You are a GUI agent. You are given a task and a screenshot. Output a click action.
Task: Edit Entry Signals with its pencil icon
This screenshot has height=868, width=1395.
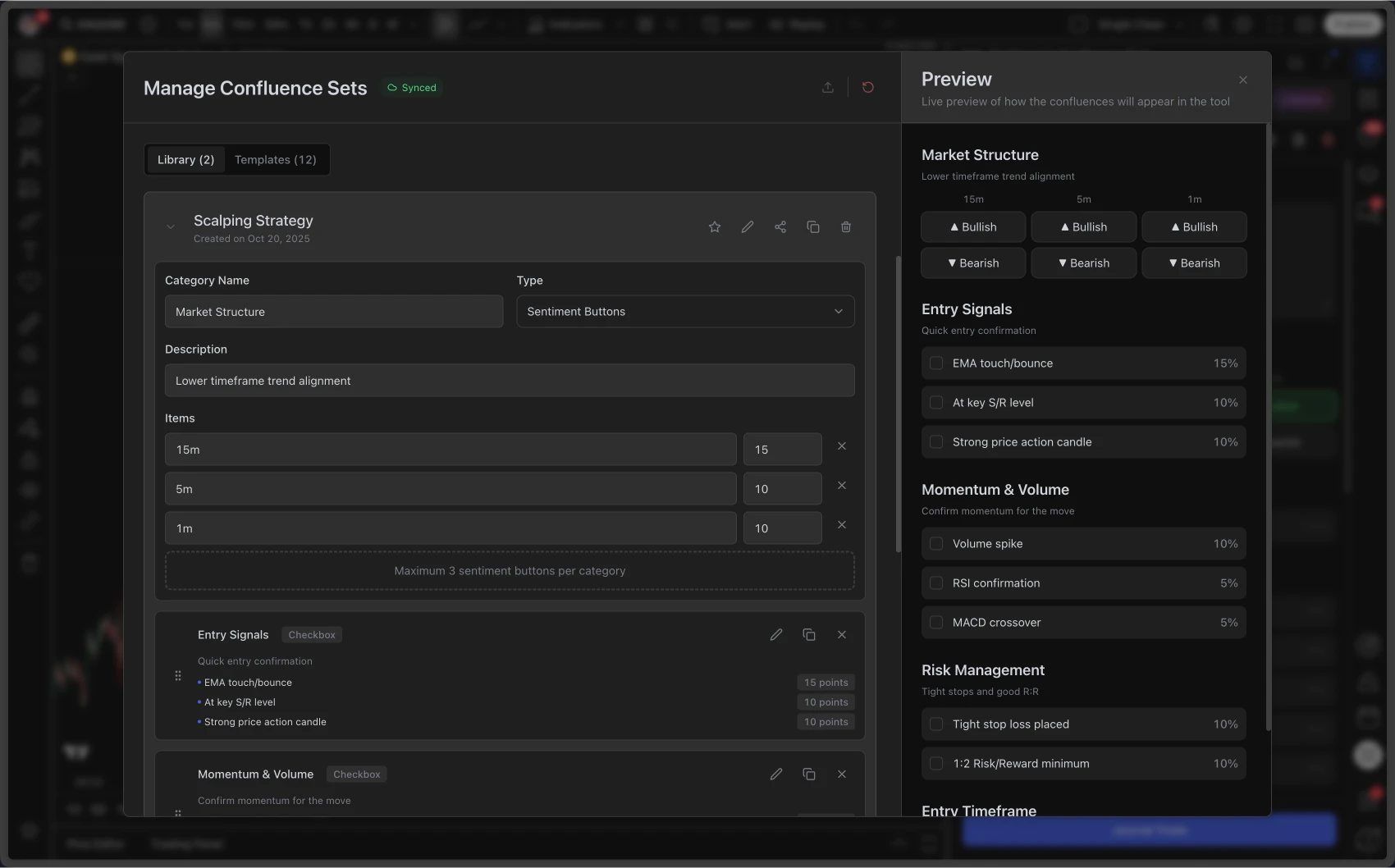click(x=776, y=634)
